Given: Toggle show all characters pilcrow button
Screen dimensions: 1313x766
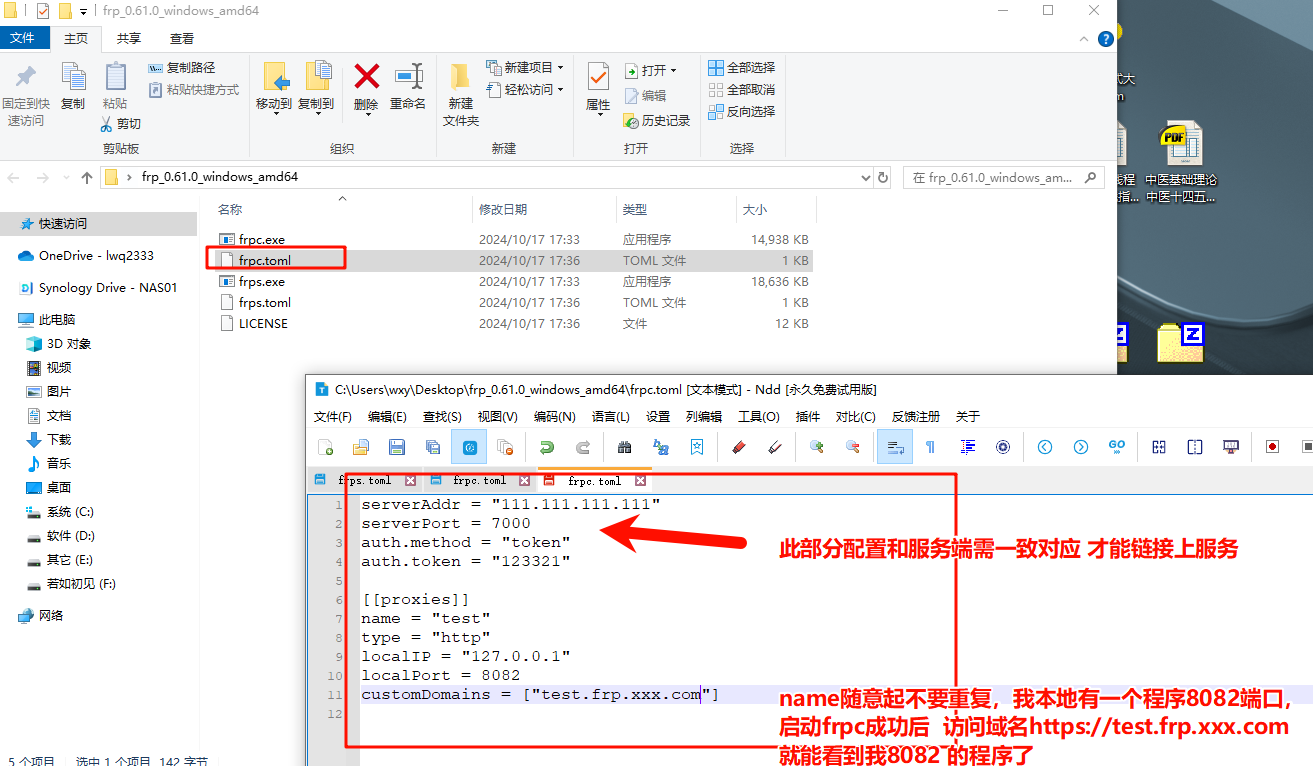Looking at the screenshot, I should click(931, 447).
